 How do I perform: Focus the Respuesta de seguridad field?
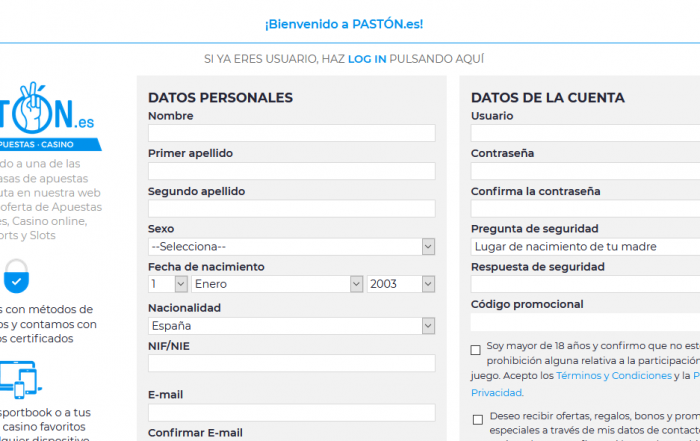tap(585, 284)
